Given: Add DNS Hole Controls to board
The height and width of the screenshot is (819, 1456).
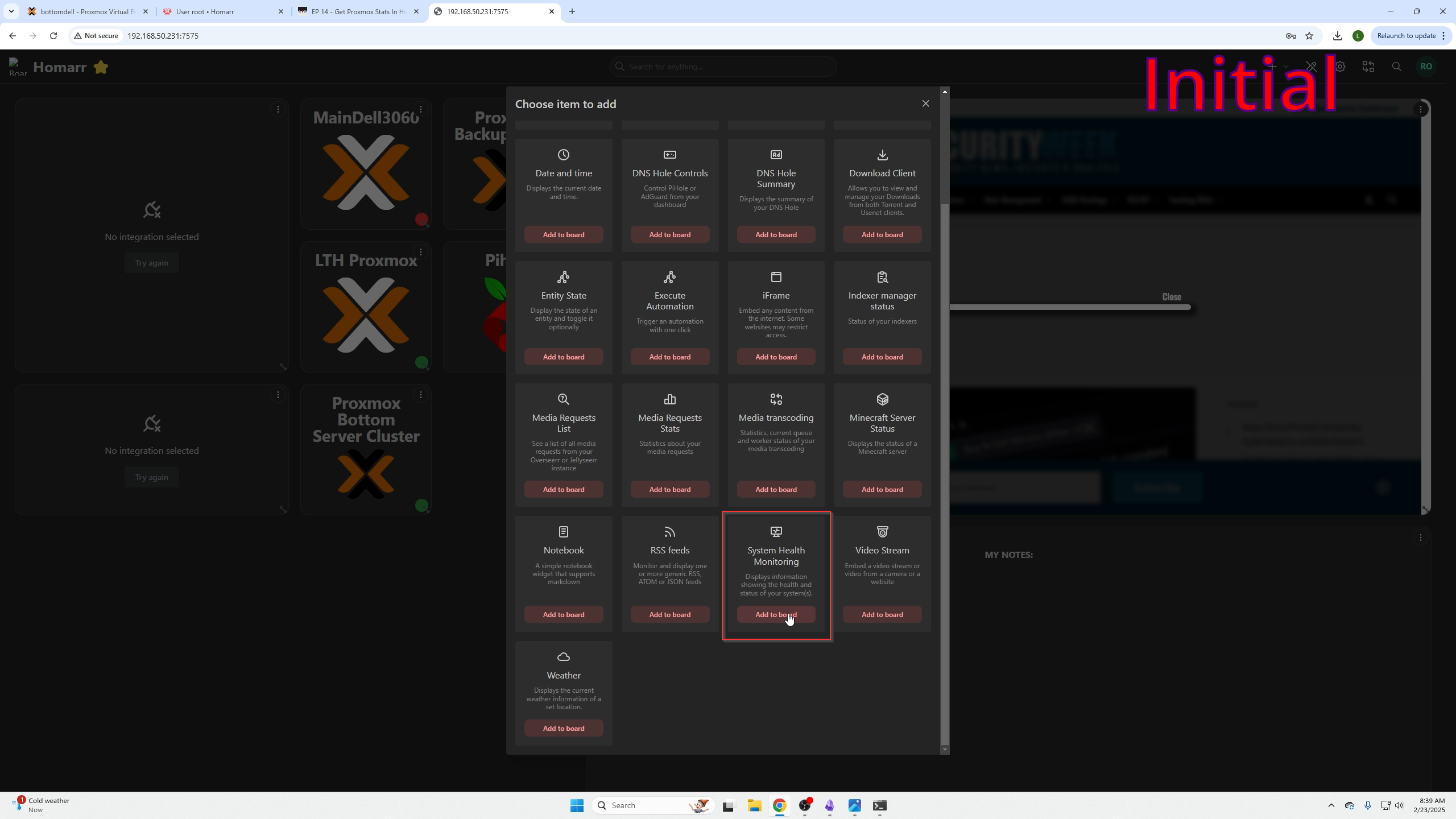Looking at the screenshot, I should 669,234.
